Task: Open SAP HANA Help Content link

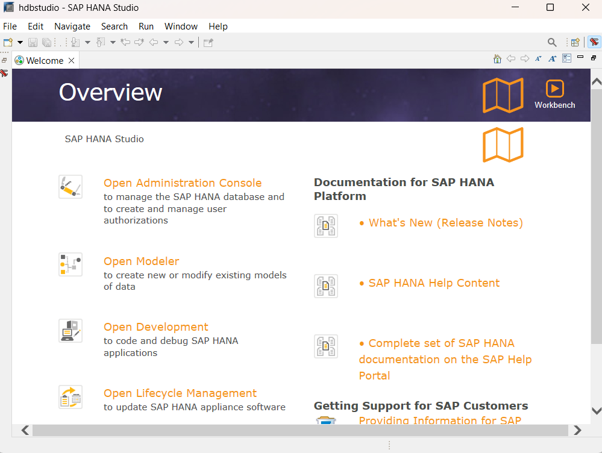Action: click(x=434, y=283)
